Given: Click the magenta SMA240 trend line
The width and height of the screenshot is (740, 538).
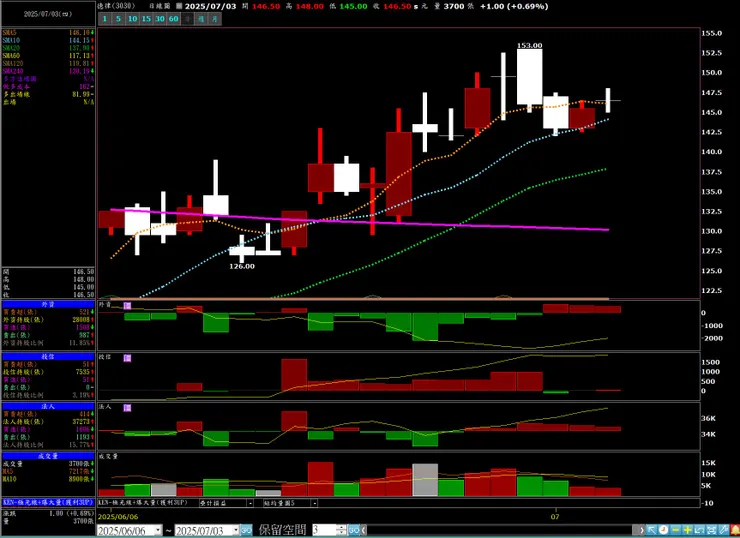Looking at the screenshot, I should click(360, 220).
